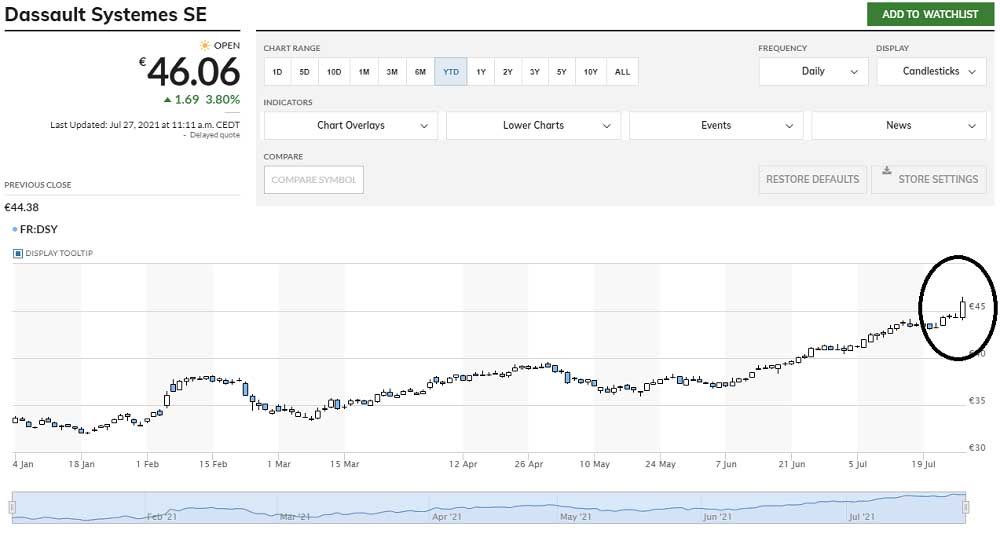Click the left handle of range slider
1000x541 pixels.
click(12, 508)
